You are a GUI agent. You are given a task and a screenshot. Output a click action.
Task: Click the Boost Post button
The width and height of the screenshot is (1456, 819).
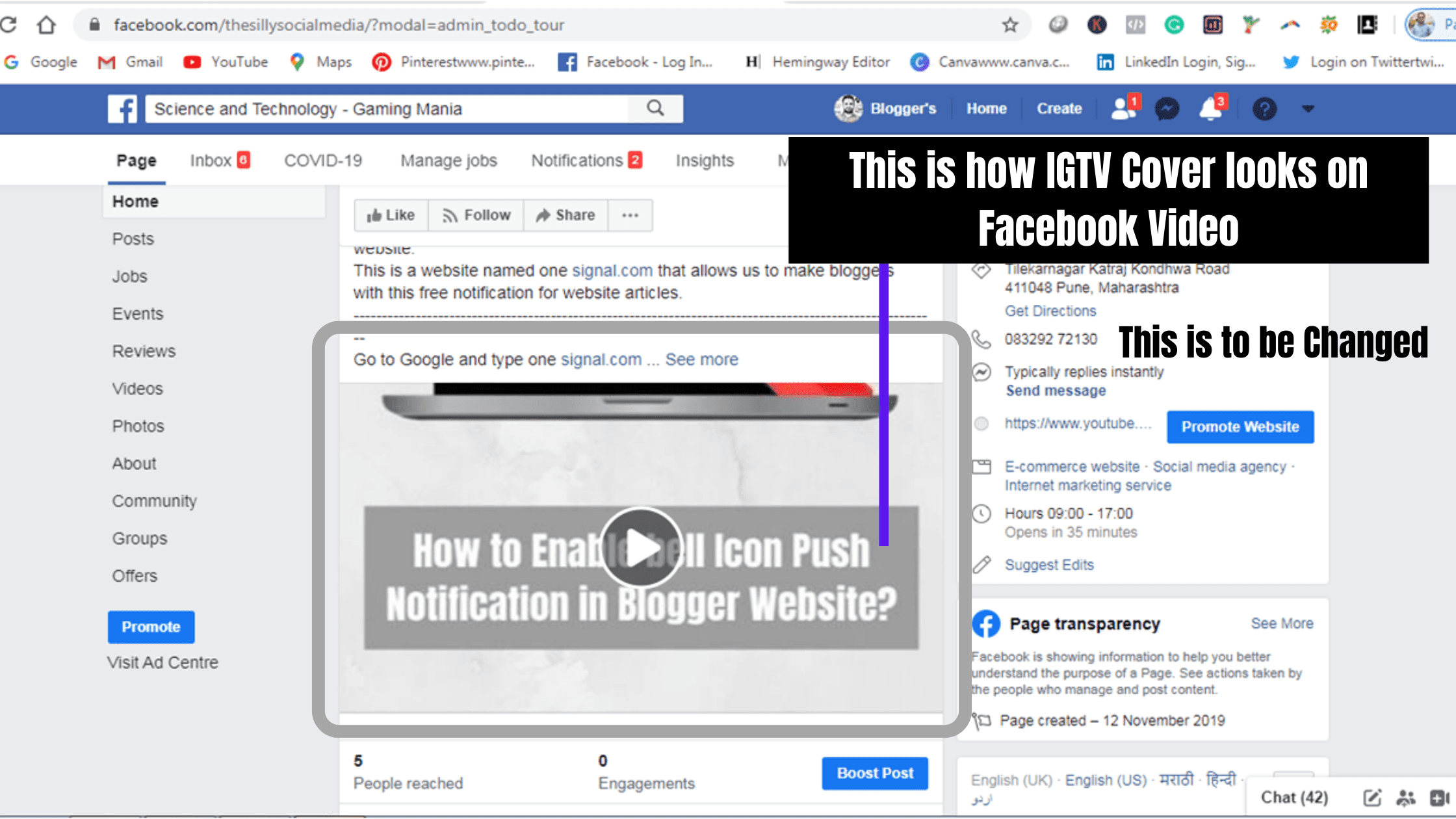(875, 773)
